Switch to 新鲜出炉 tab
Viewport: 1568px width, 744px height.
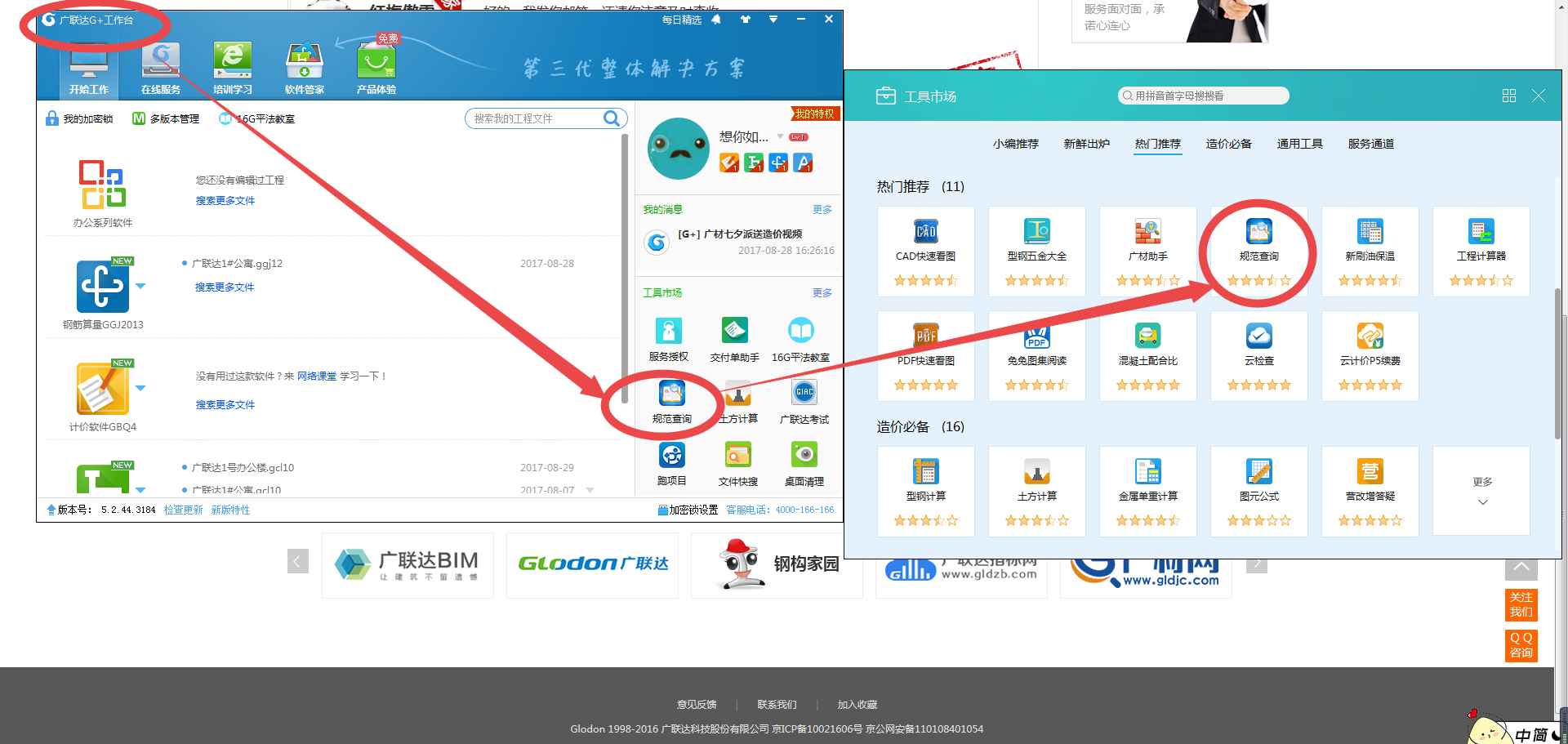pos(1087,144)
